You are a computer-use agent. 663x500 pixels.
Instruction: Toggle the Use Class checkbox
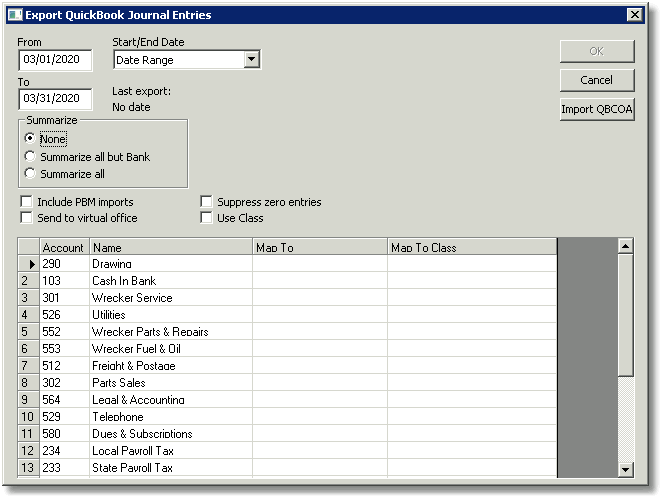(206, 218)
